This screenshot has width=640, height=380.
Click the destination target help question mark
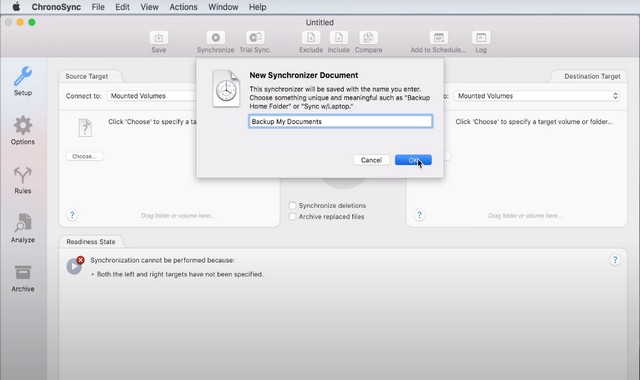pos(419,215)
